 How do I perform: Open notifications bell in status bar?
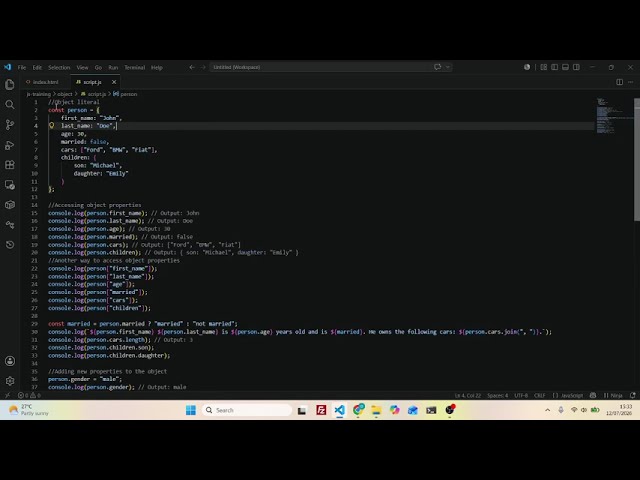(633, 395)
